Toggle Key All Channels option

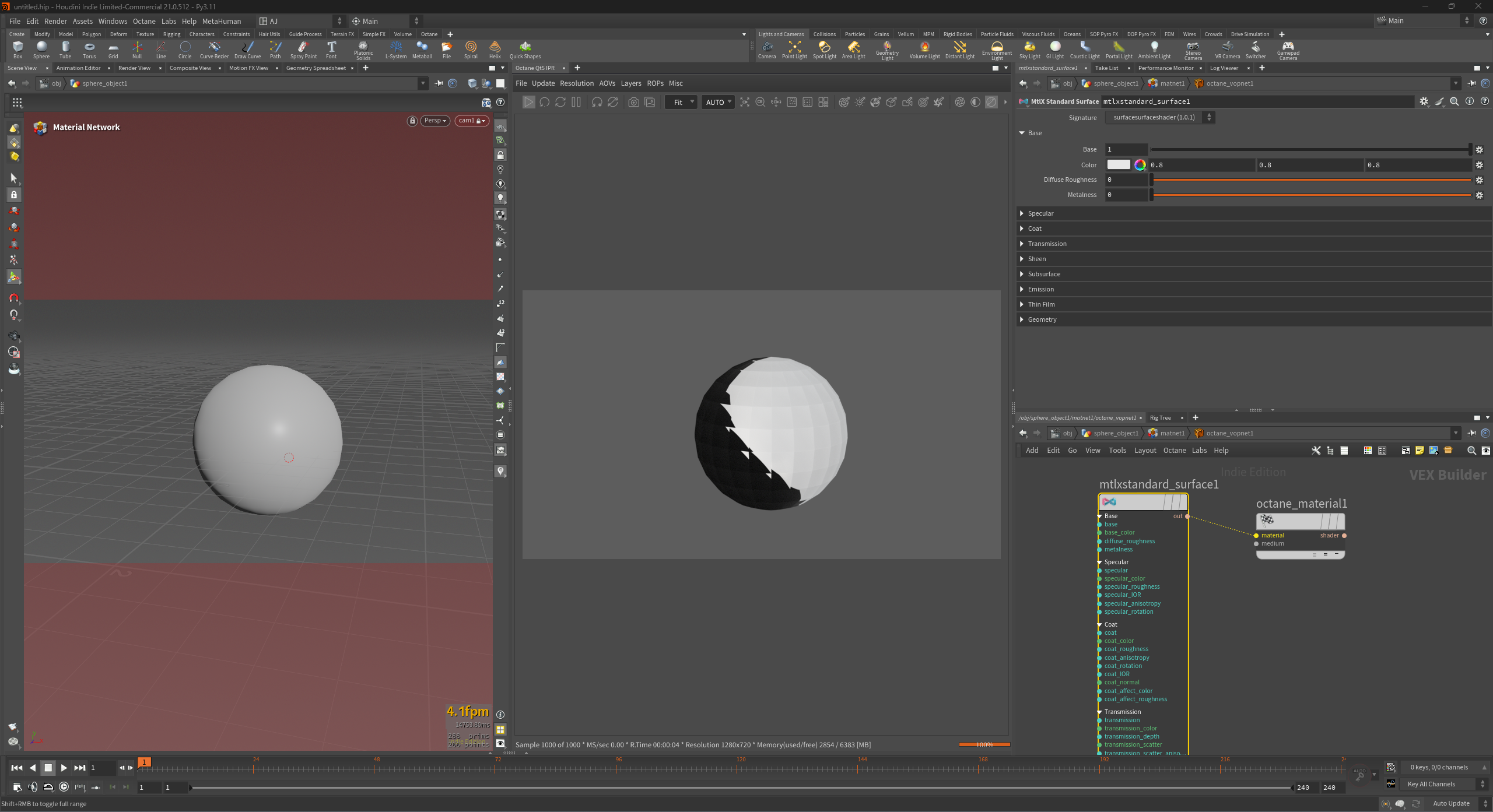point(1431,784)
